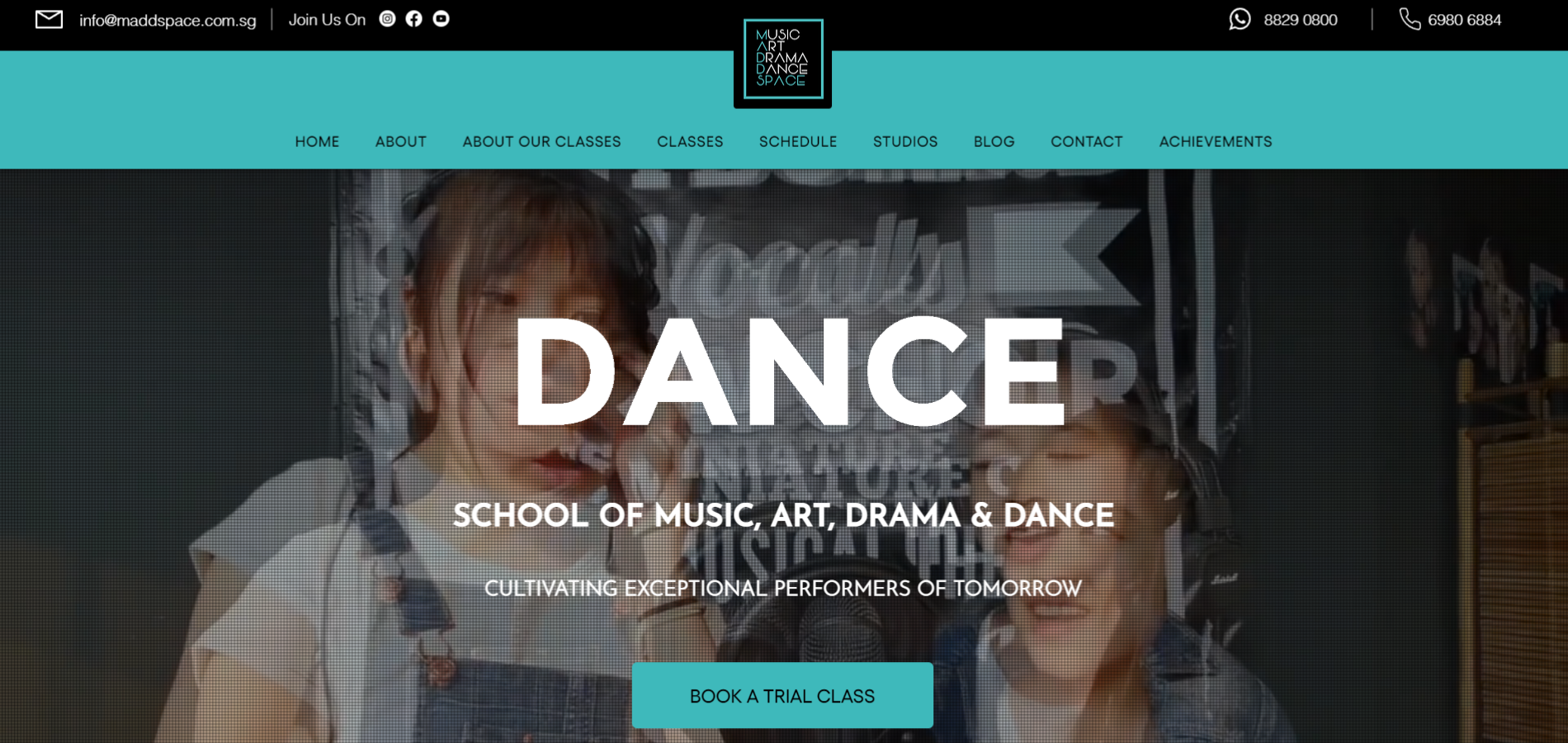
Task: Open the Instagram social icon
Action: 387,18
